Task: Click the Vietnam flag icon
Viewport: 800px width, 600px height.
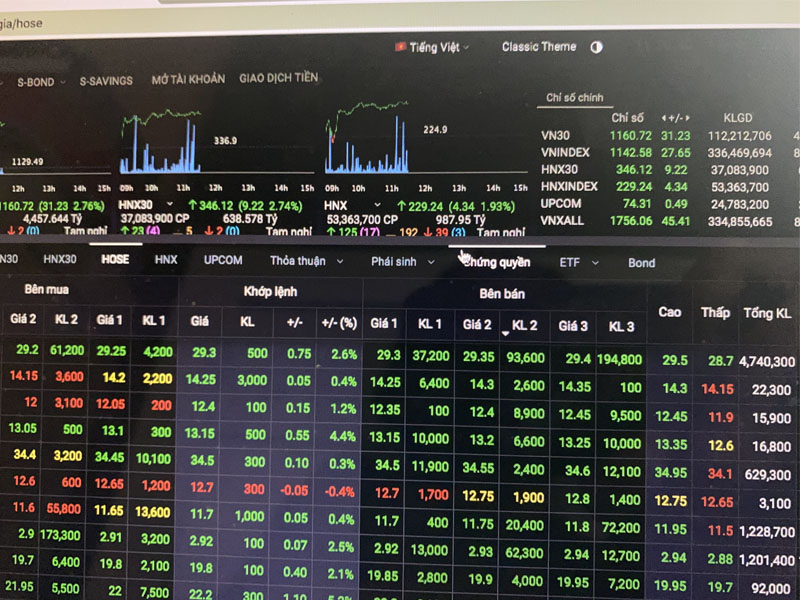Action: 401,47
